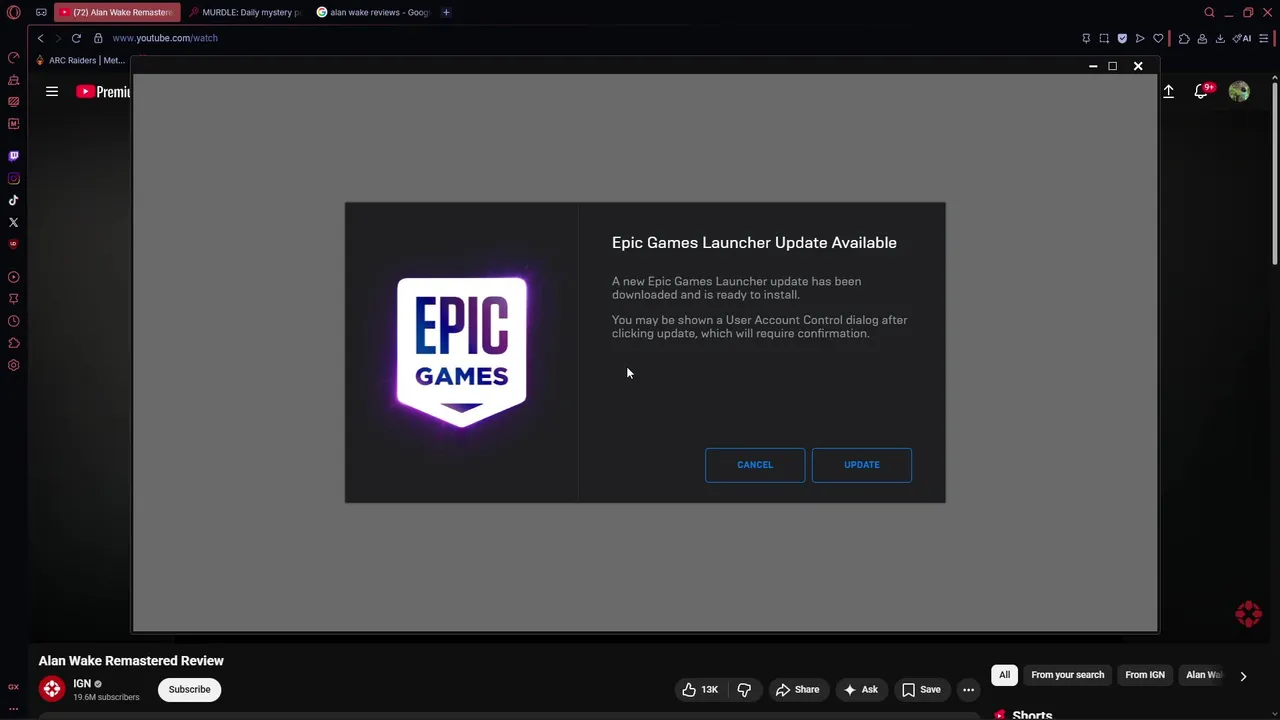The height and width of the screenshot is (720, 1280).
Task: Select the From your search chip
Action: coord(1068,675)
